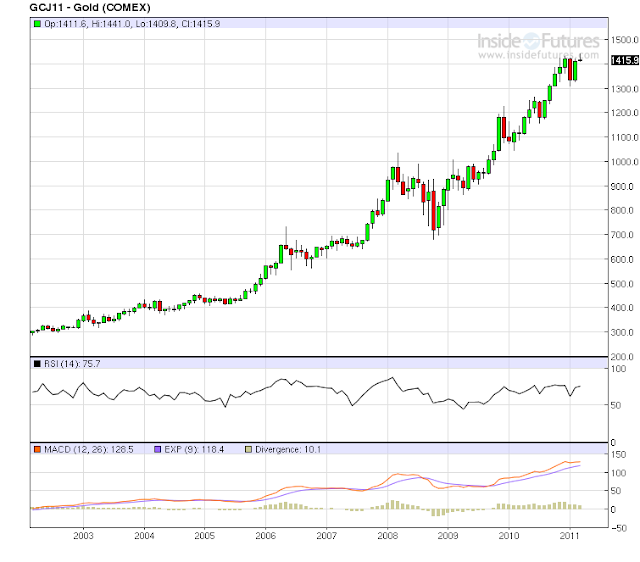Click the 400.0 price axis label
This screenshot has width=640, height=562.
point(622,308)
